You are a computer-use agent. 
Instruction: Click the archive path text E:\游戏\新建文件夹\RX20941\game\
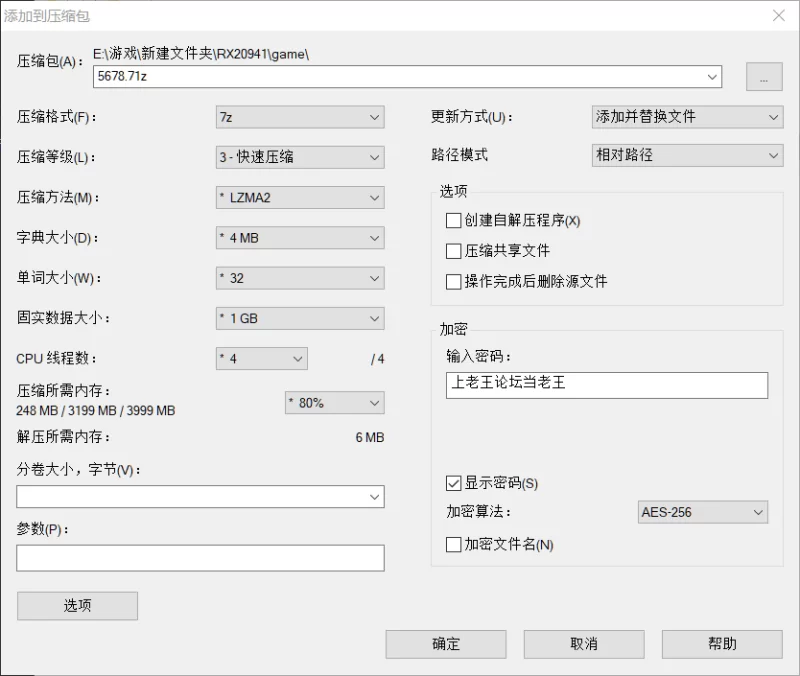pyautogui.click(x=201, y=54)
